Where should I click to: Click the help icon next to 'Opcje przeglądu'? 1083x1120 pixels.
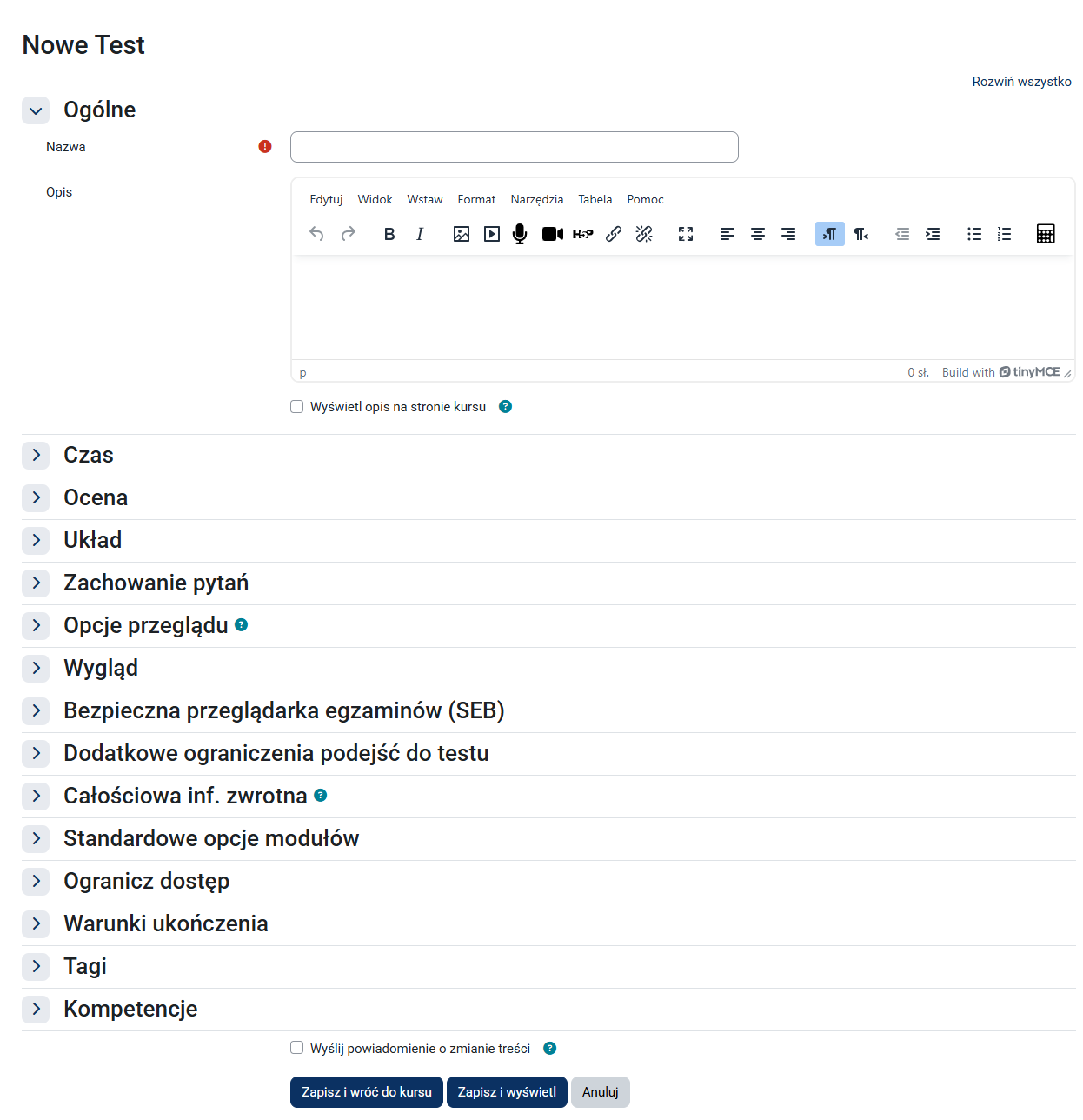tap(241, 625)
